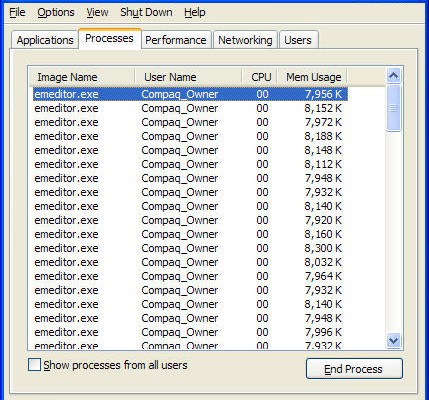Select the process using 7,964 K
Image resolution: width=429 pixels, height=400 pixels.
tap(190, 276)
